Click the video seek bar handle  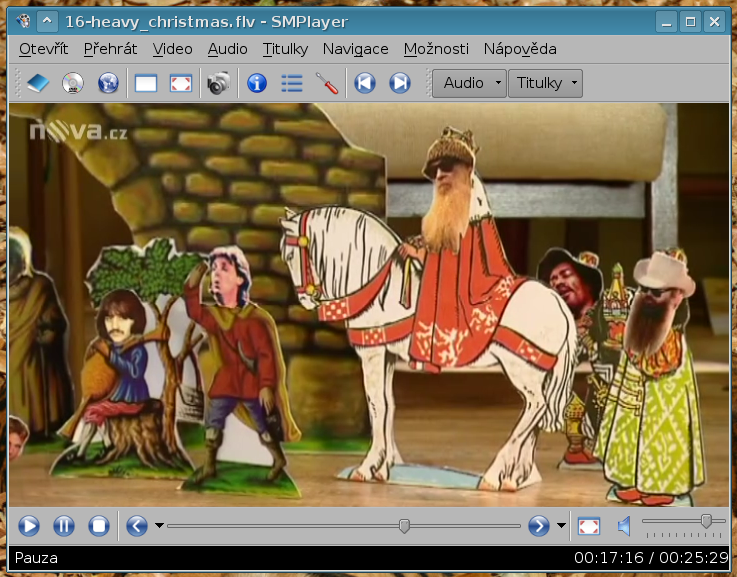pyautogui.click(x=404, y=525)
